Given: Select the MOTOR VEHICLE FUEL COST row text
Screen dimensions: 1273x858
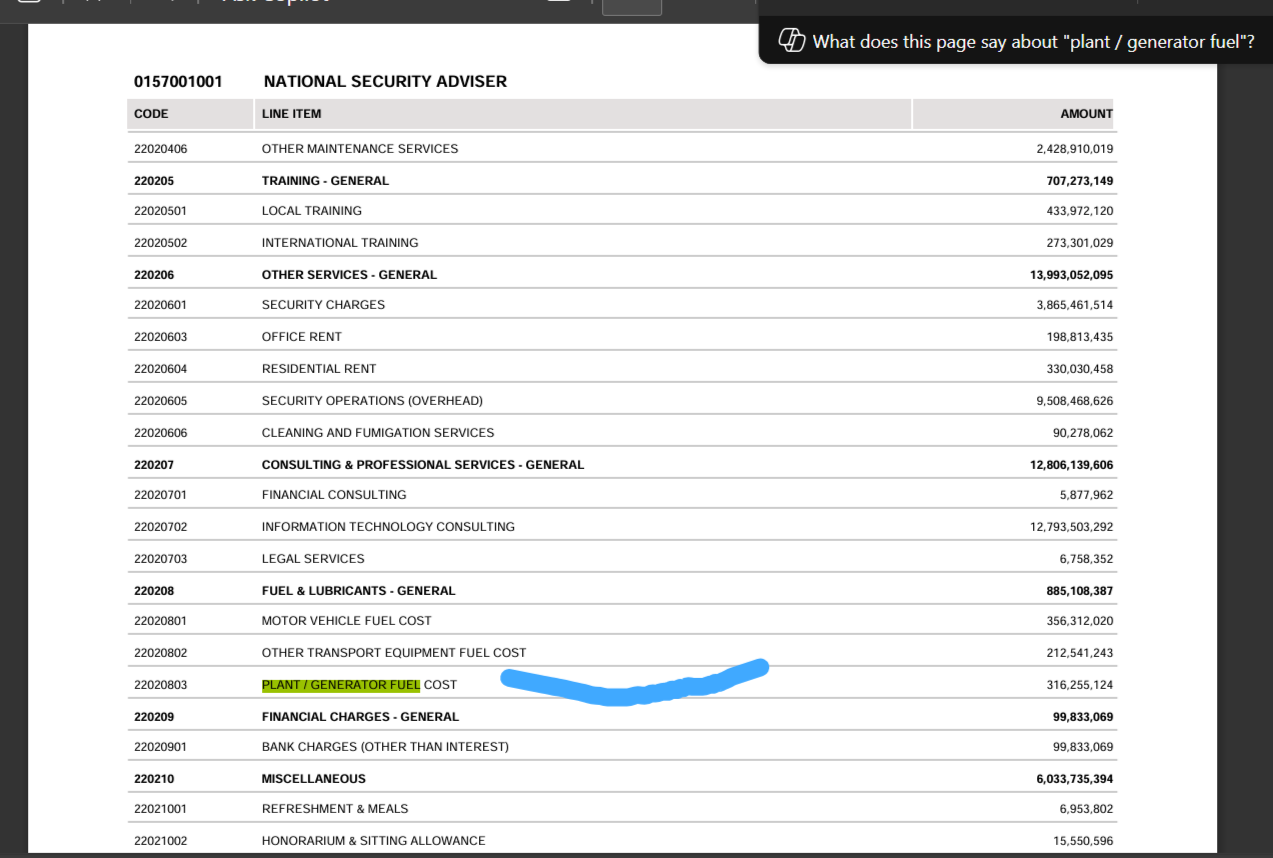Looking at the screenshot, I should 346,621.
